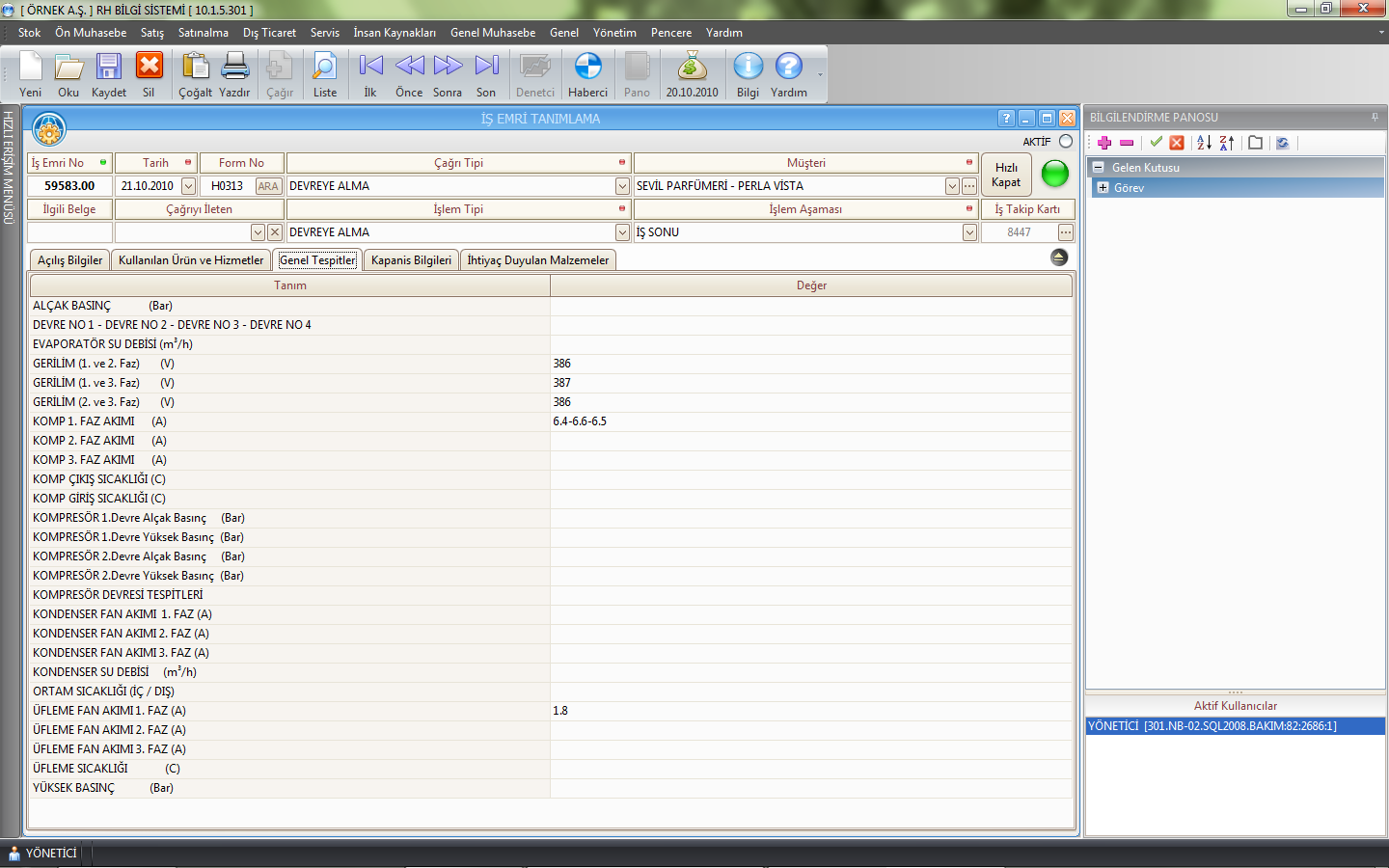This screenshot has width=1389, height=868.
Task: Click the Sil delete icon
Action: (x=149, y=68)
